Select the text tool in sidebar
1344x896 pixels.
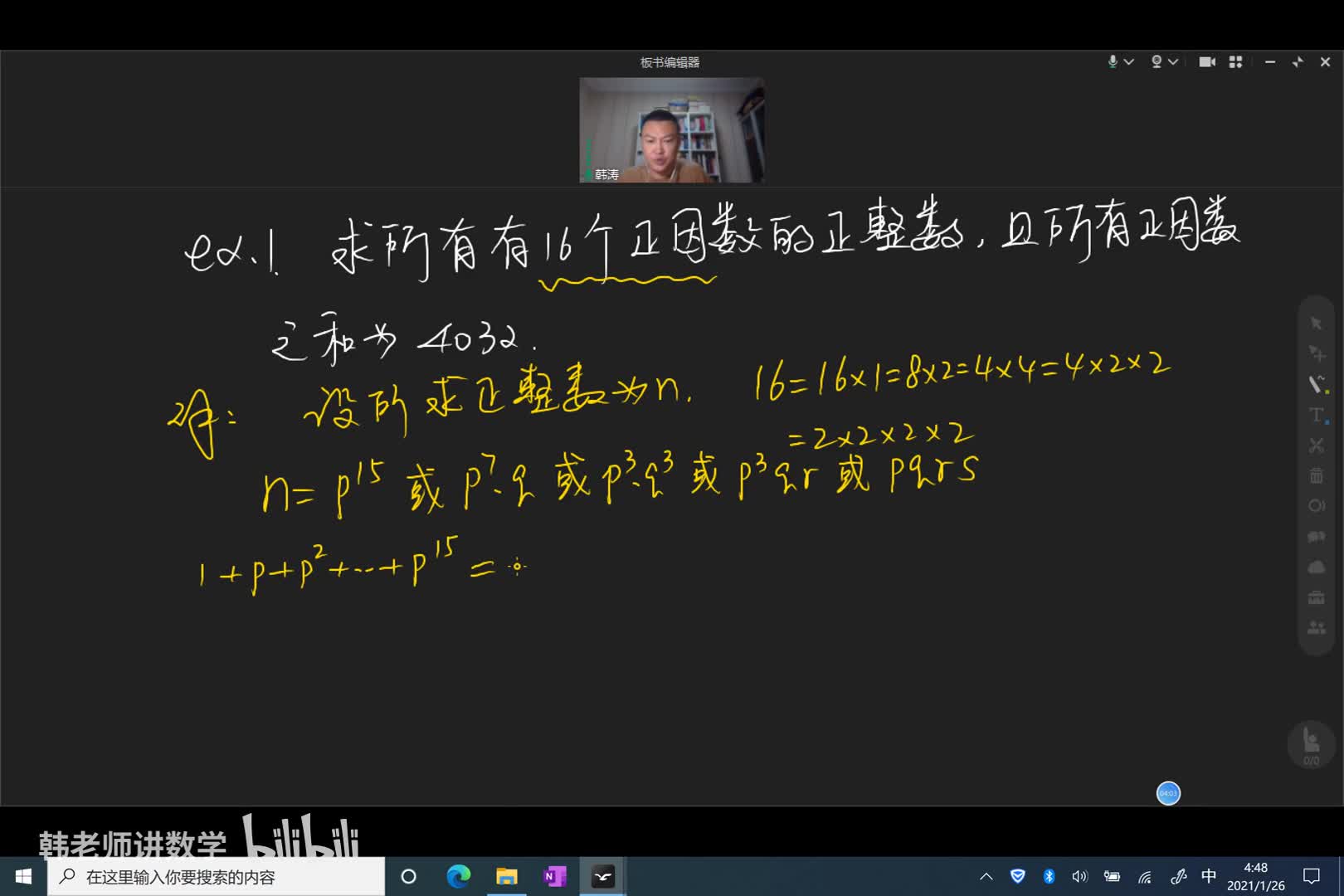(x=1317, y=415)
